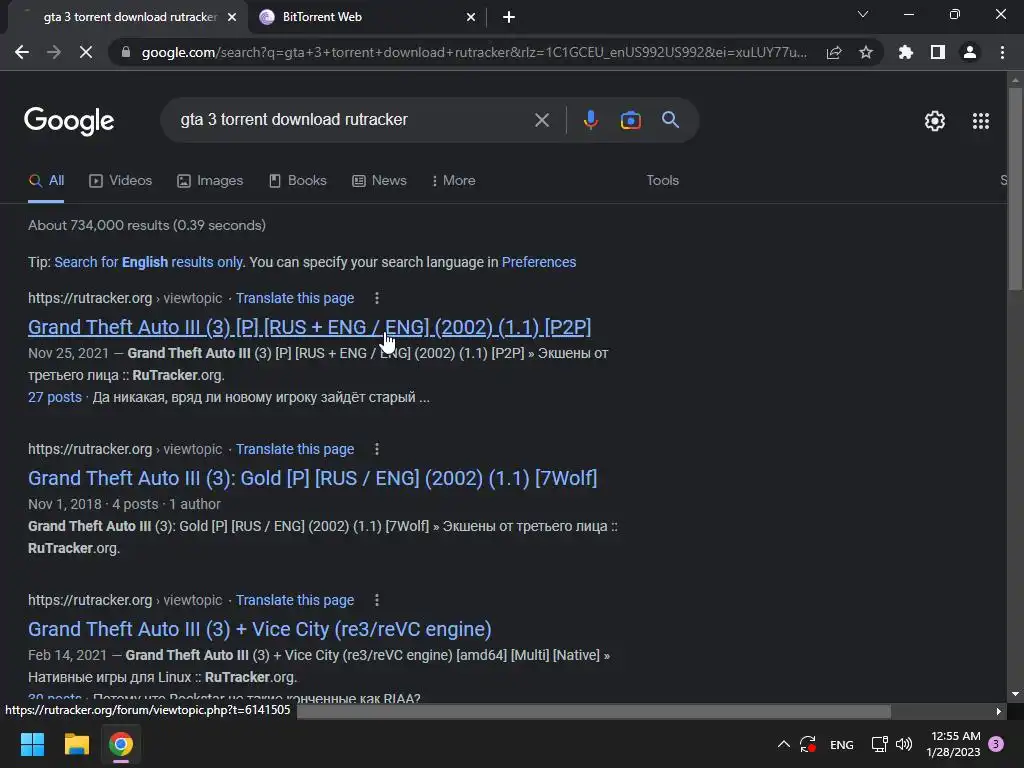Switch to Videos results
The height and width of the screenshot is (768, 1024).
point(120,181)
